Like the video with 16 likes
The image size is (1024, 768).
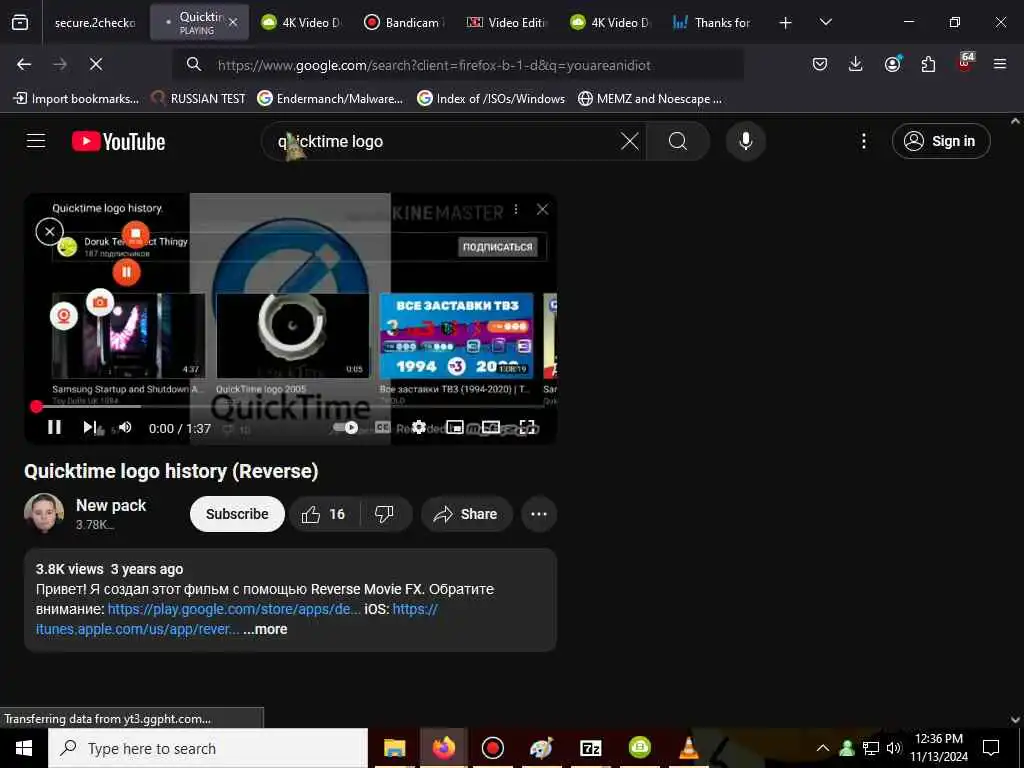(x=324, y=514)
